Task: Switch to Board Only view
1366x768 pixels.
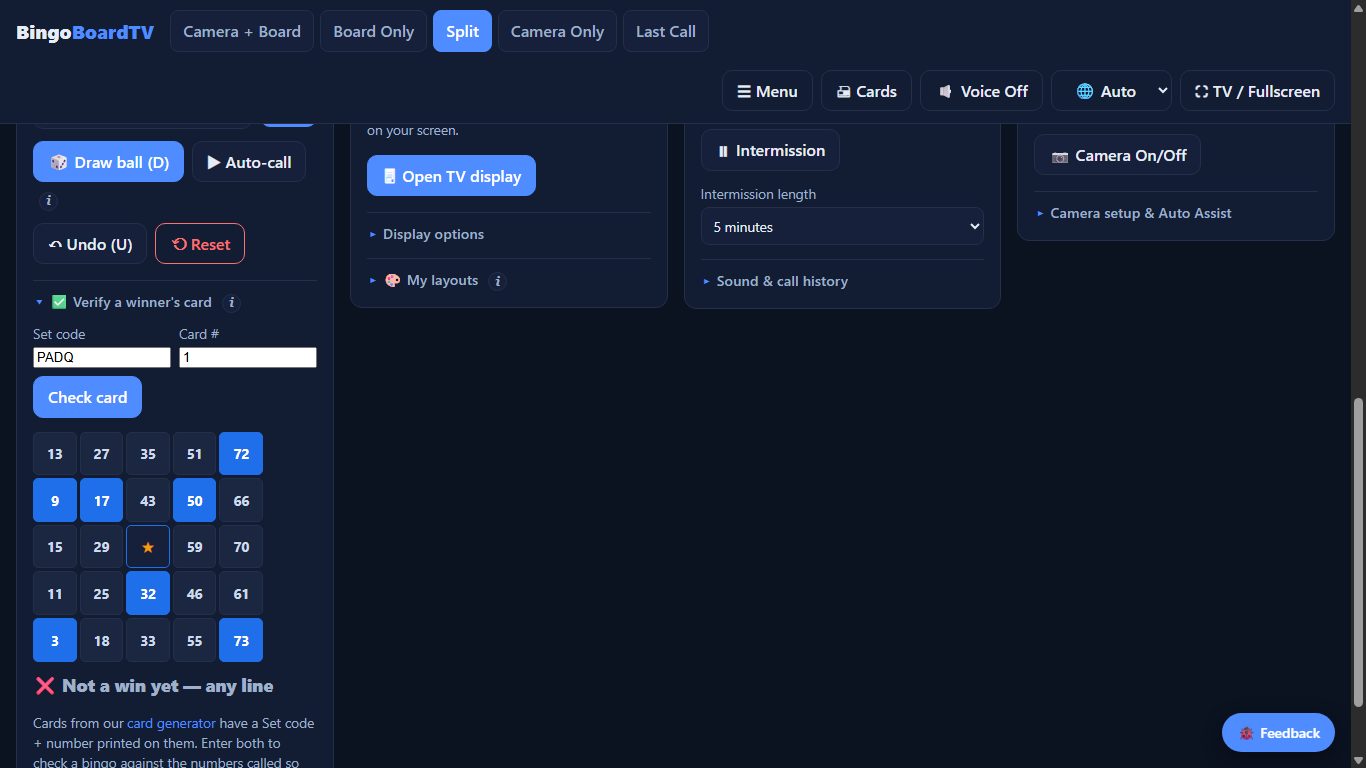Action: pos(373,31)
